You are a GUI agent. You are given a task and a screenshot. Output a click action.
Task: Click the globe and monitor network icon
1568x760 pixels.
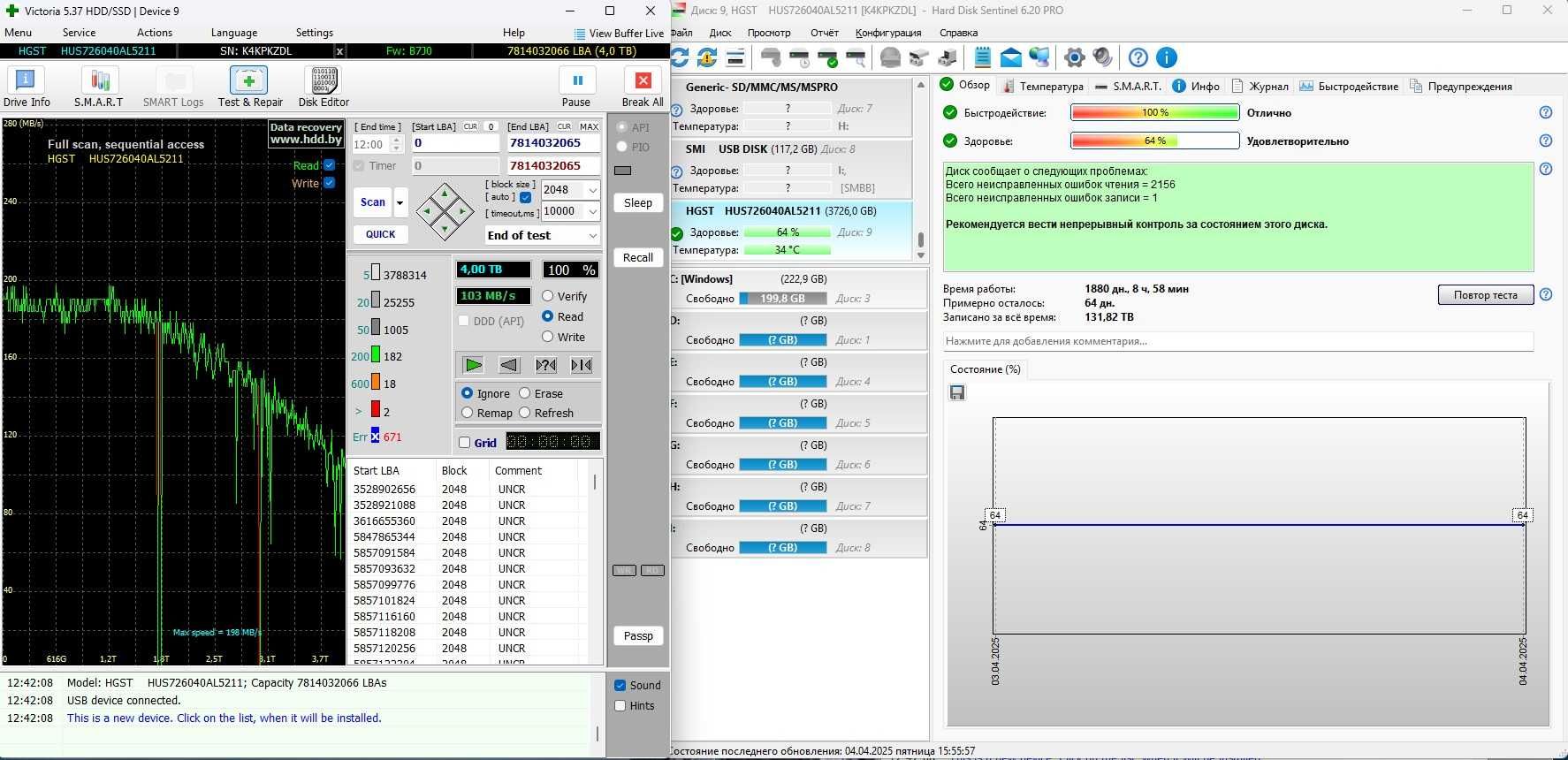click(1039, 58)
